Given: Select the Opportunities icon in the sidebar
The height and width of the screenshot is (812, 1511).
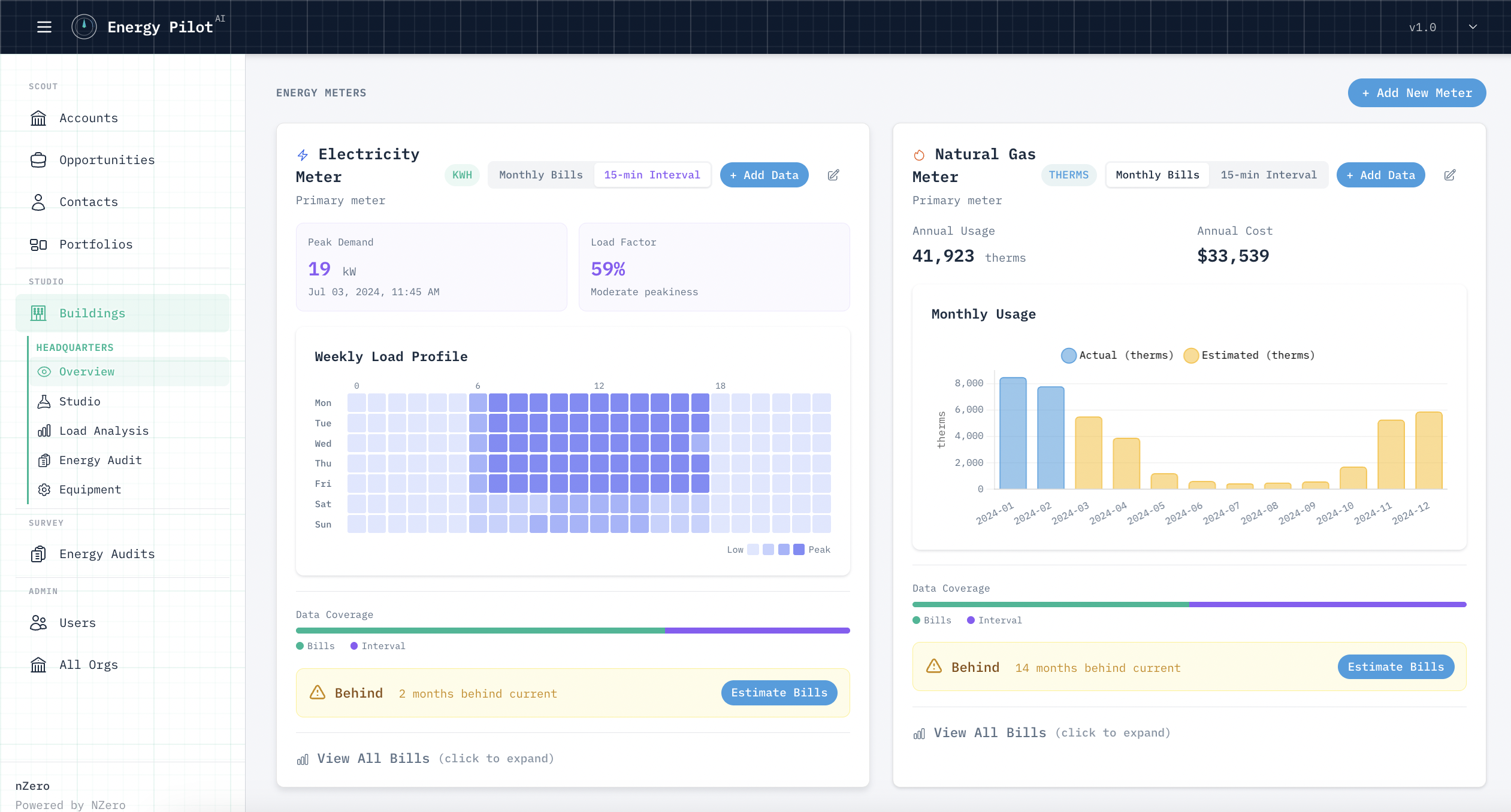Looking at the screenshot, I should coord(38,160).
